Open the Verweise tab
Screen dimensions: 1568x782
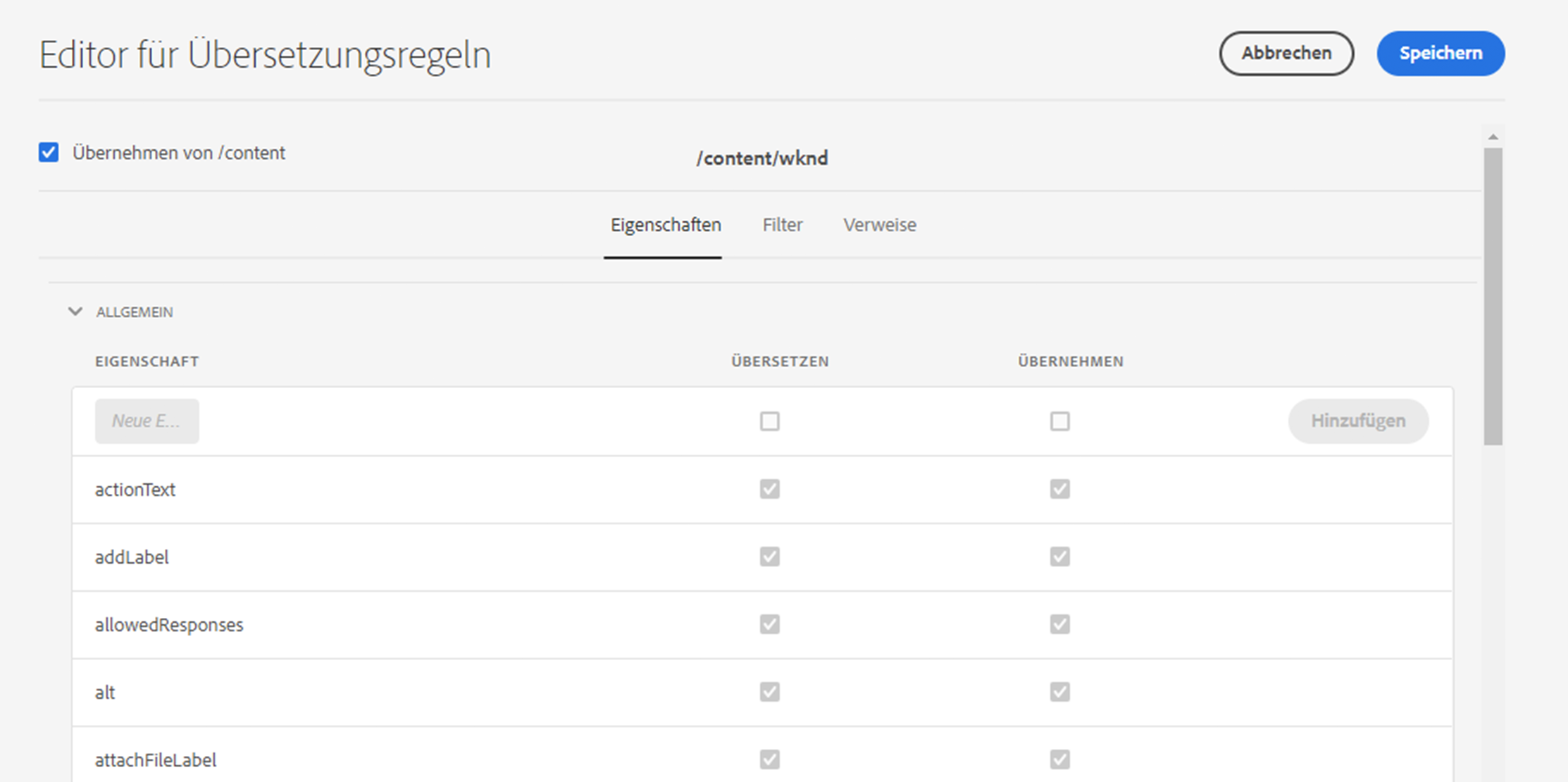880,225
